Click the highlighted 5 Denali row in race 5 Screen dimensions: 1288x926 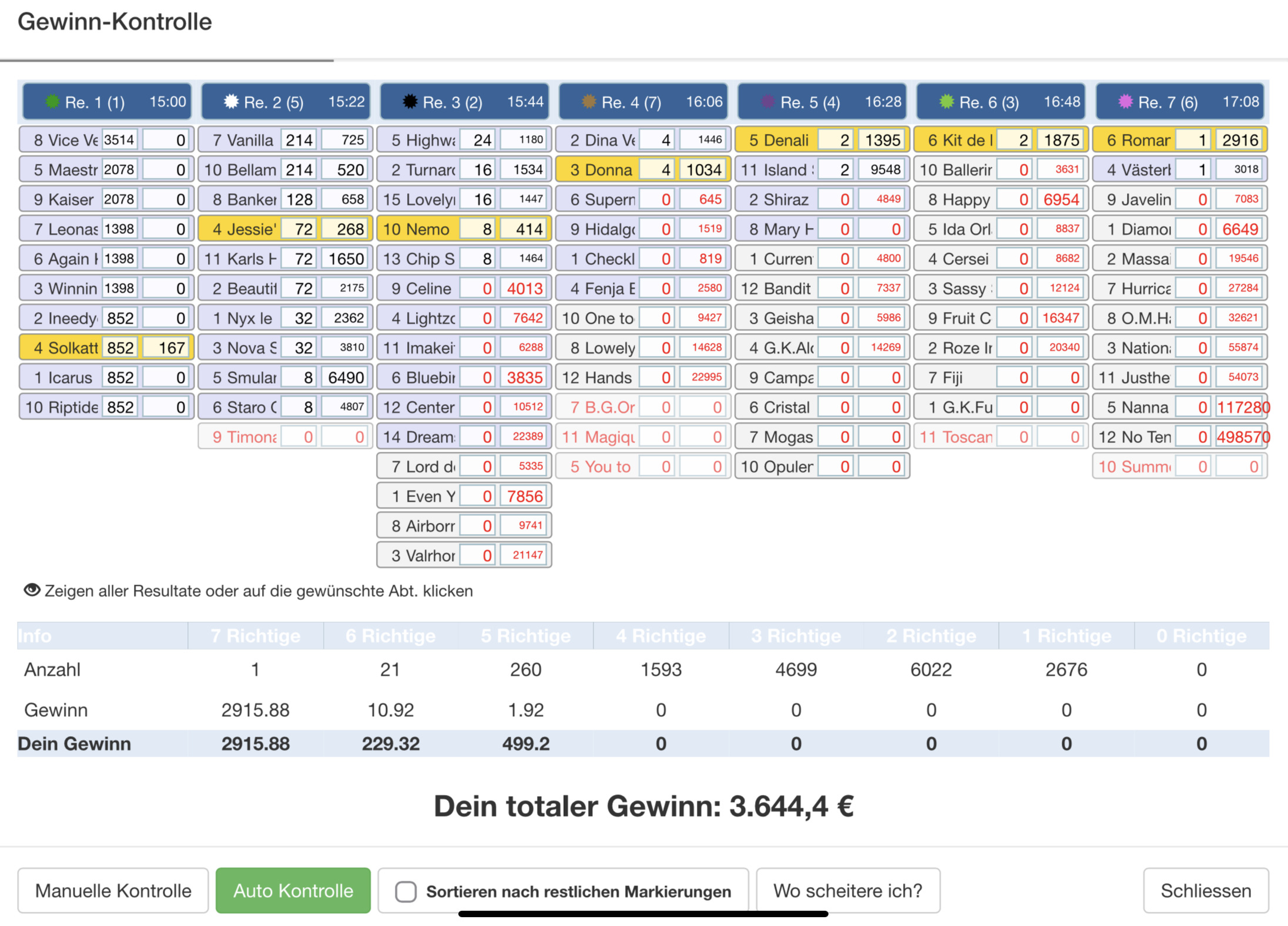click(822, 140)
